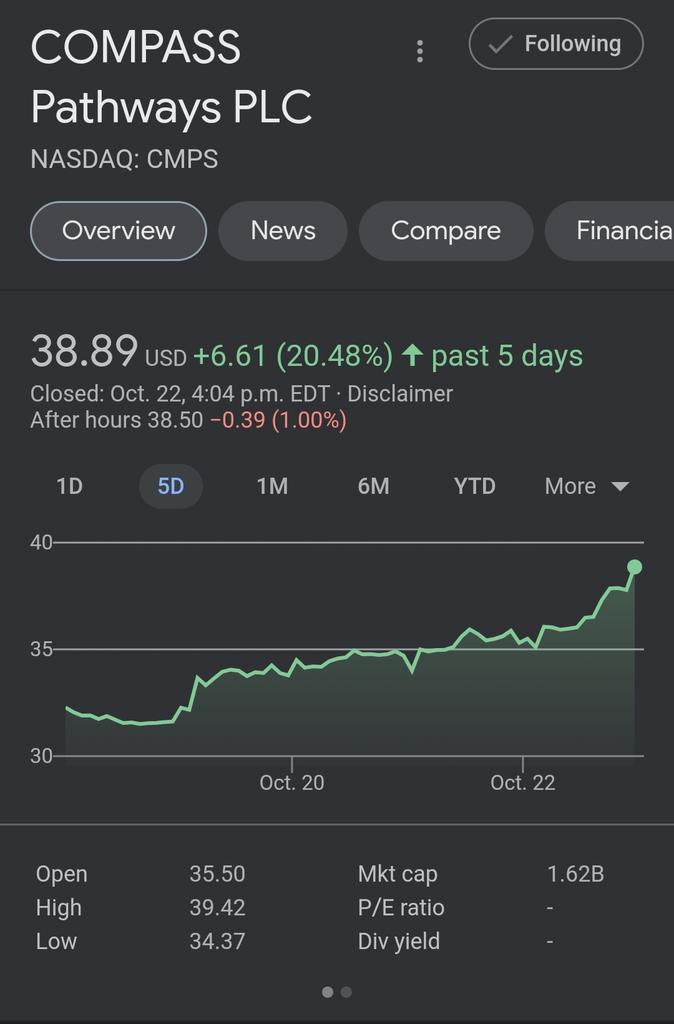
Task: Switch chart to 6M range
Action: click(x=374, y=487)
